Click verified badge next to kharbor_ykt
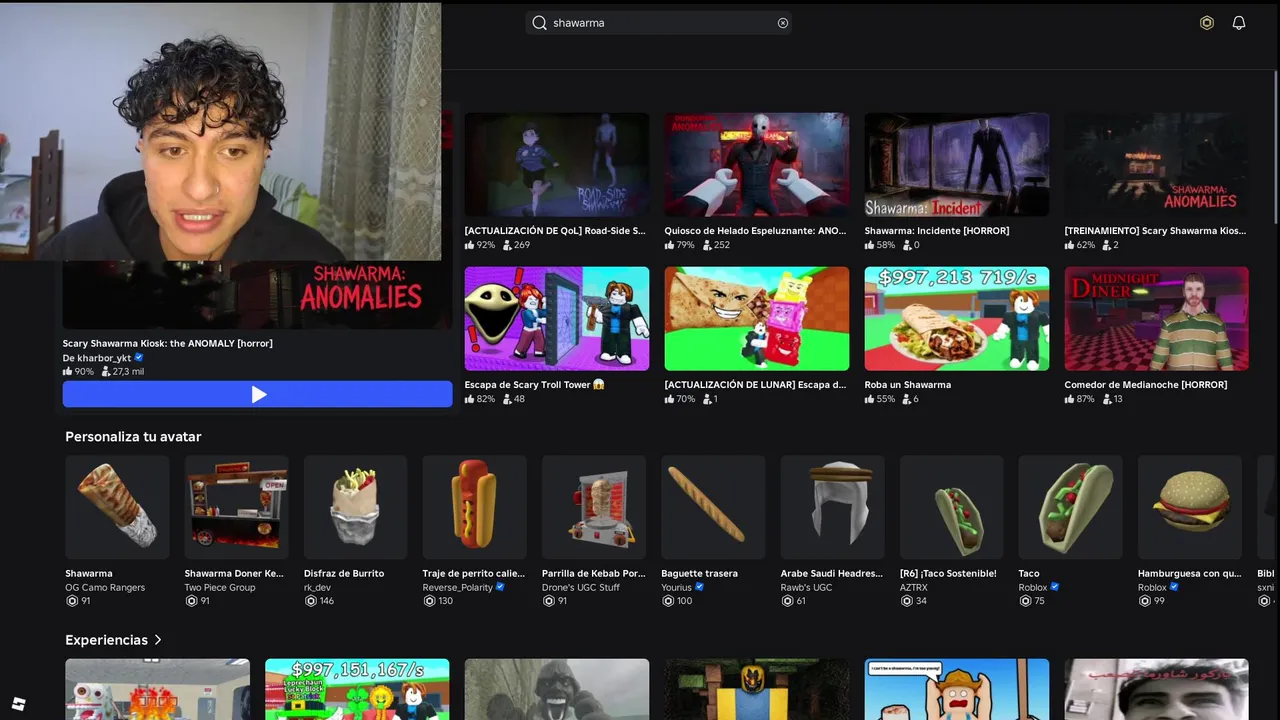This screenshot has width=1280, height=720. pyautogui.click(x=139, y=358)
